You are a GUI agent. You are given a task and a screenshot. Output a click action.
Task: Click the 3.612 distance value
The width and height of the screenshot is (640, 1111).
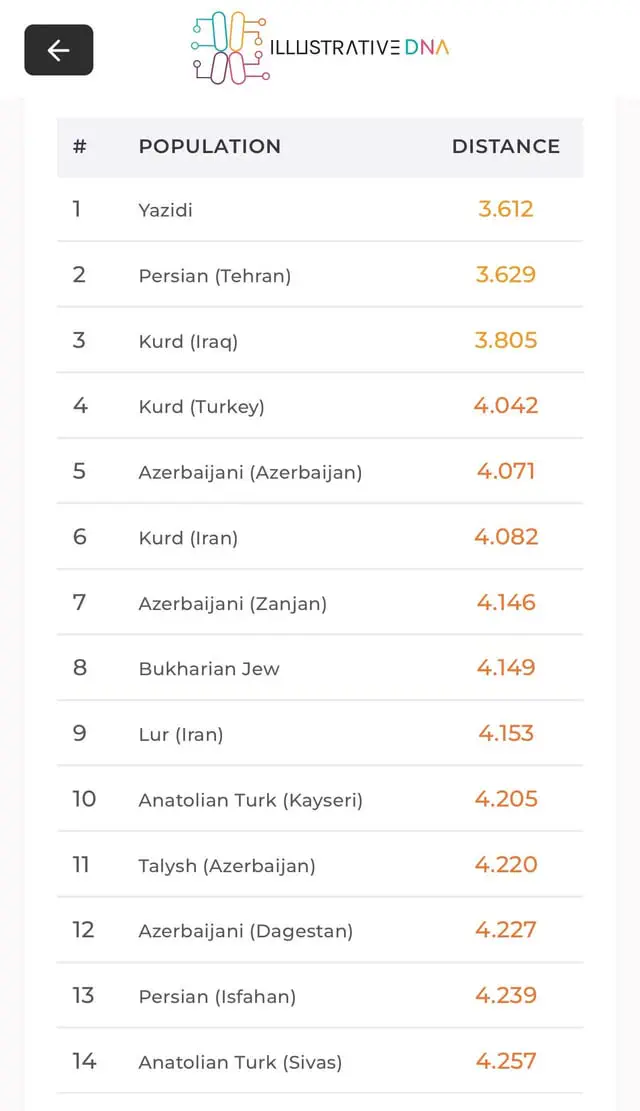point(506,209)
